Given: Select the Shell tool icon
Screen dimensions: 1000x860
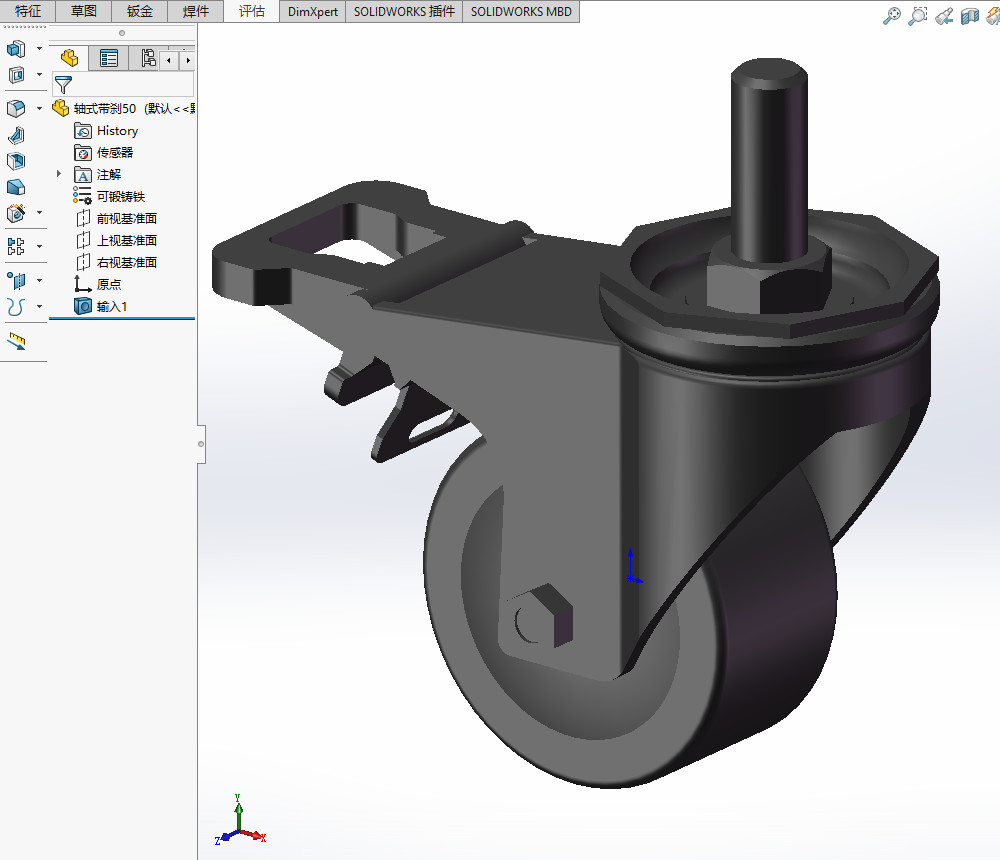Looking at the screenshot, I should click(x=16, y=161).
